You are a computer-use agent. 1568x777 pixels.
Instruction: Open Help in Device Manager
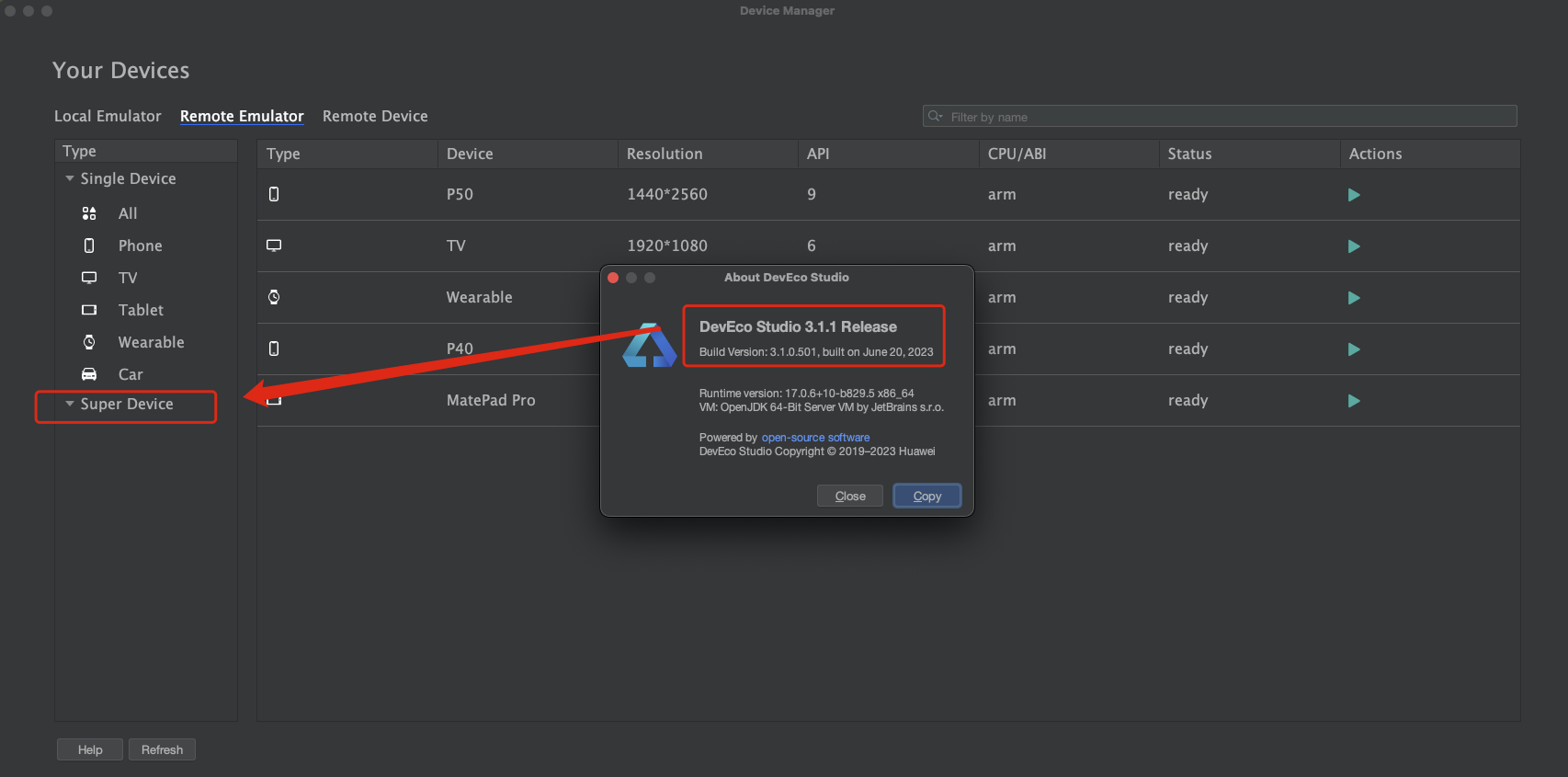90,749
